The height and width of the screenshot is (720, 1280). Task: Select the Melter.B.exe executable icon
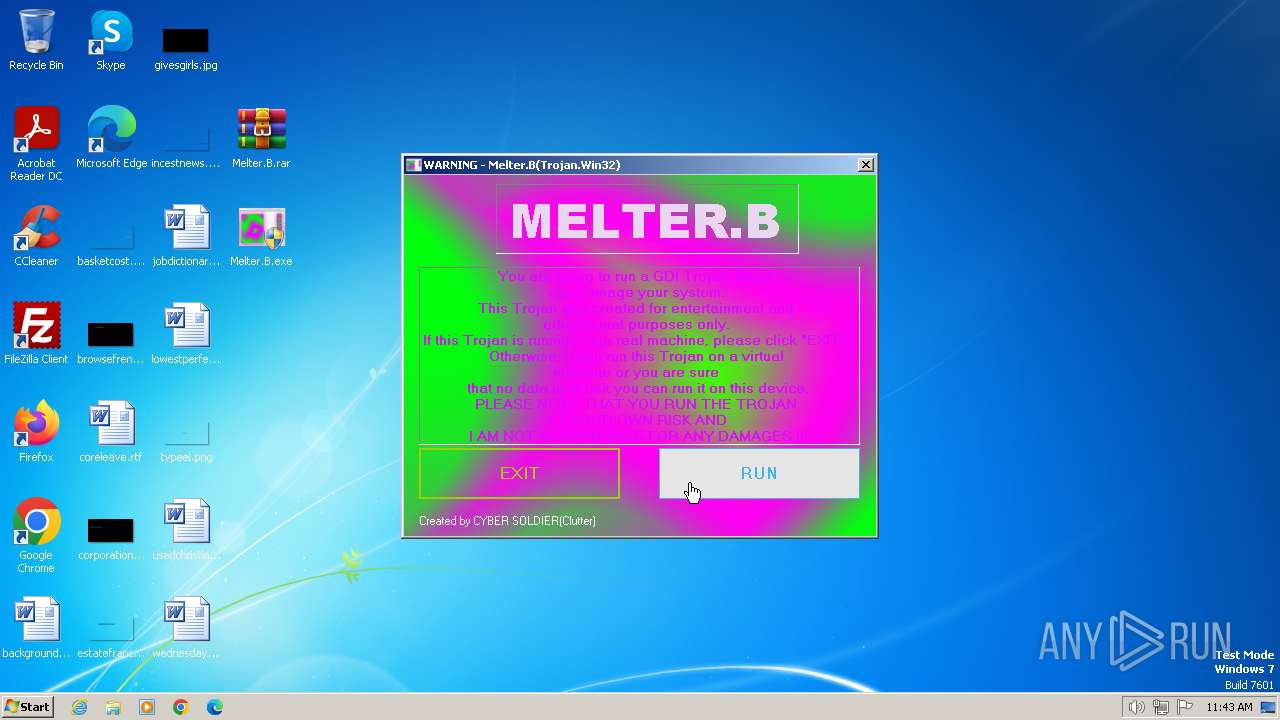(261, 236)
